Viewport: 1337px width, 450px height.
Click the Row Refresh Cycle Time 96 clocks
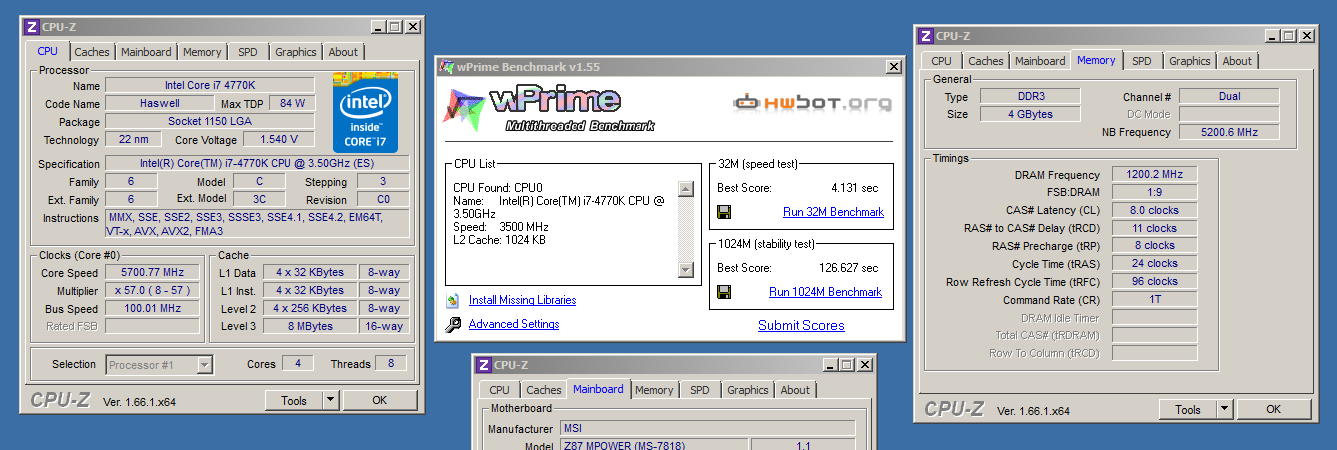coord(1154,282)
